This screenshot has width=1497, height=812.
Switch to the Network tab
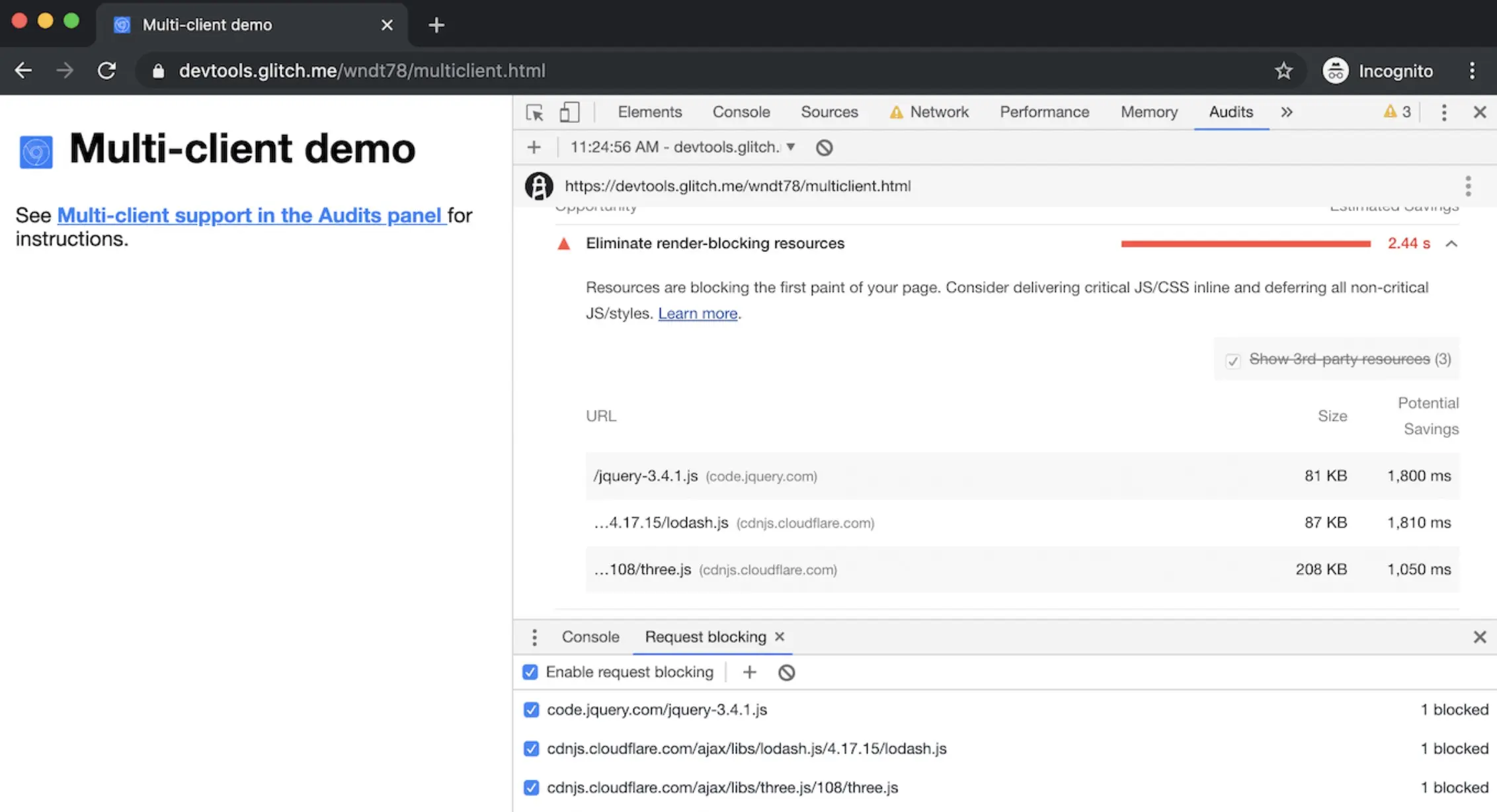(938, 112)
